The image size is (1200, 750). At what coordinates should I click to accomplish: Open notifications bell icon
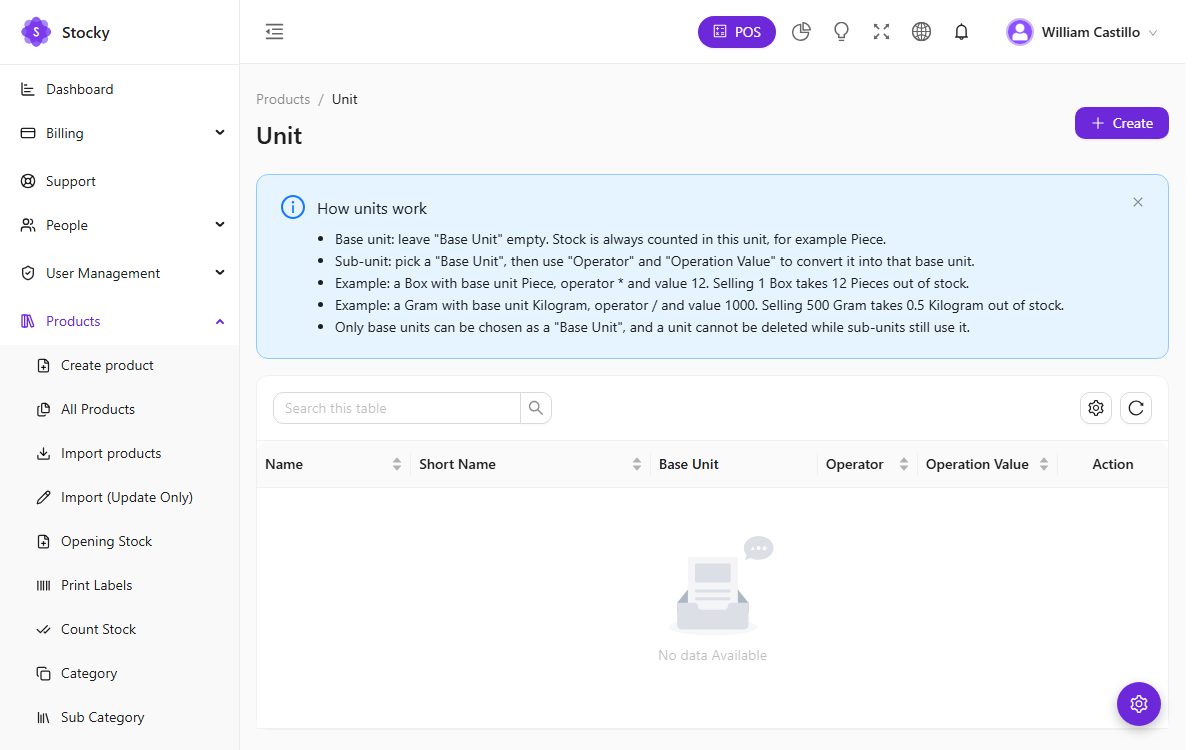pyautogui.click(x=961, y=32)
